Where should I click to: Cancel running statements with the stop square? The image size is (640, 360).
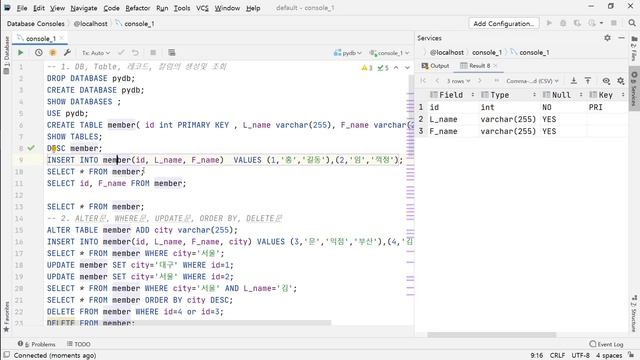pyautogui.click(x=153, y=53)
